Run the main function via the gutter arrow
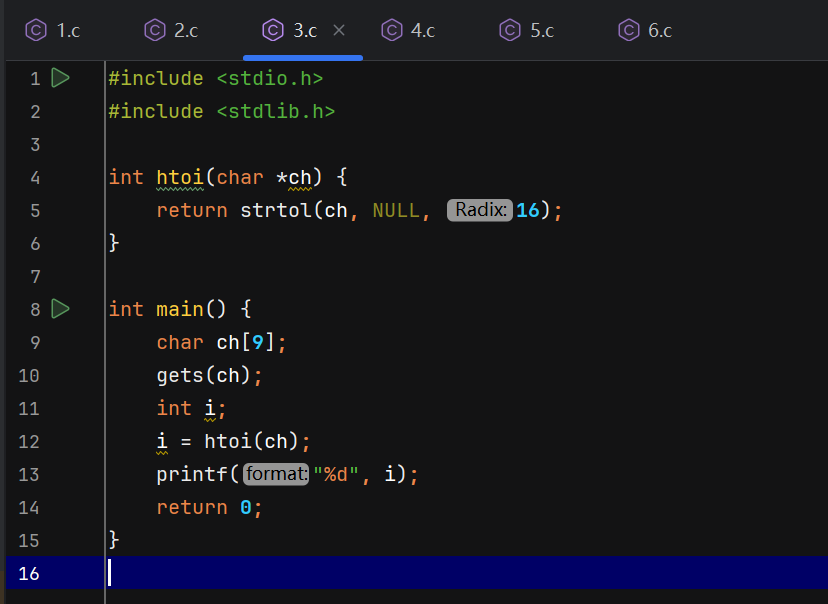 tap(60, 309)
